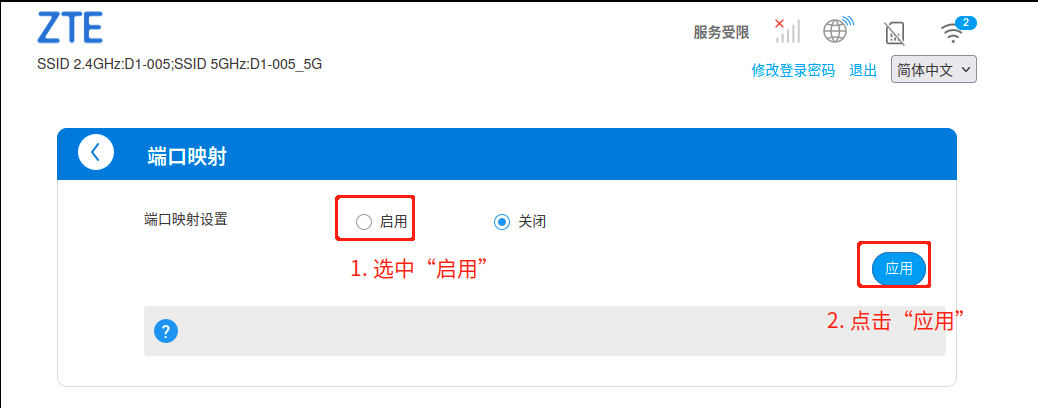Click the 应用 button
Screen dimensions: 1038x408
coord(899,268)
